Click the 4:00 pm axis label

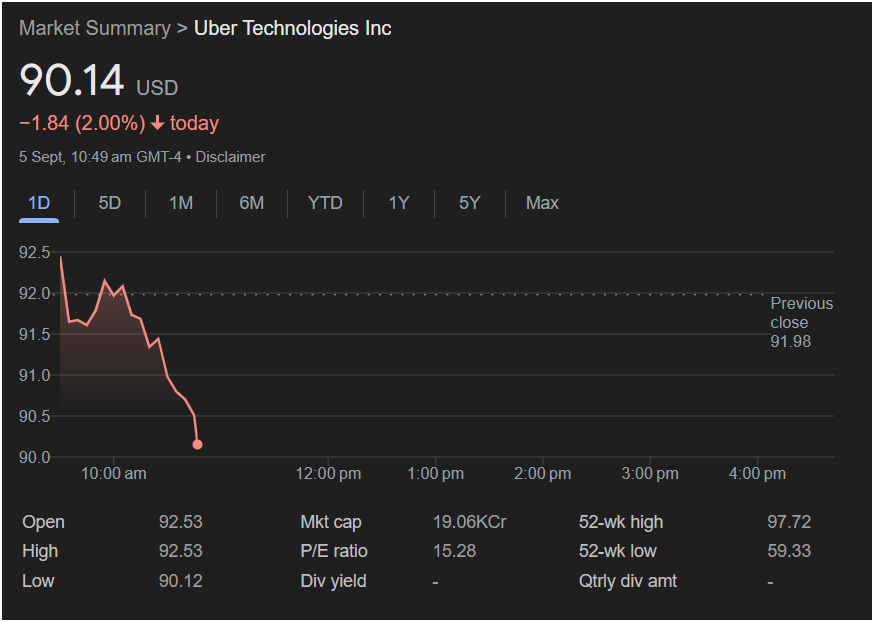(x=757, y=474)
